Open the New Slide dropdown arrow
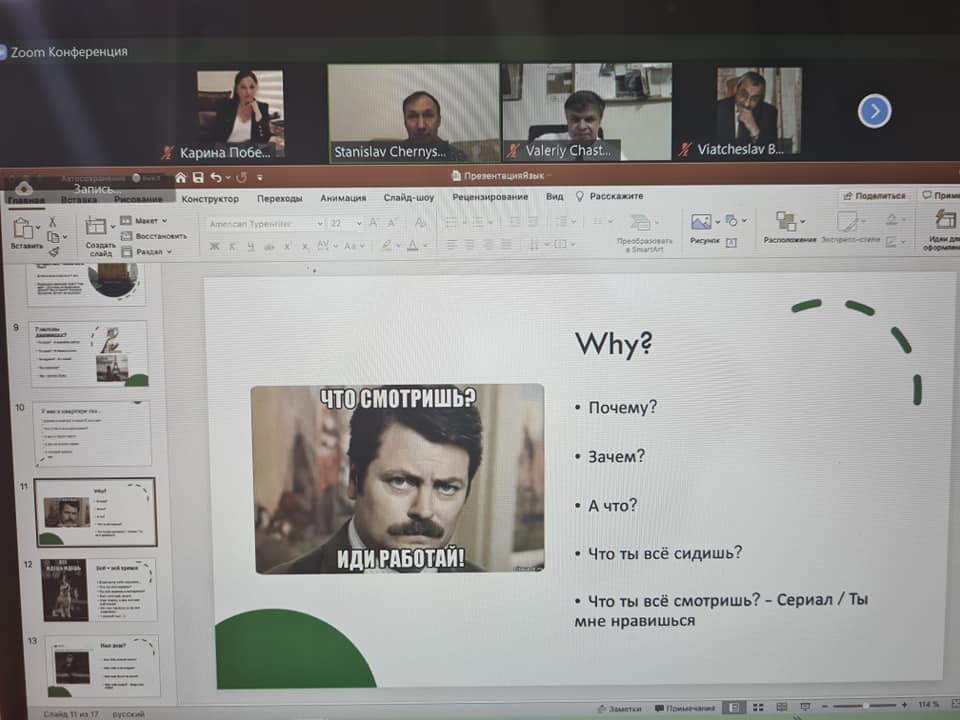Screen dimensions: 960x720 click(113, 227)
